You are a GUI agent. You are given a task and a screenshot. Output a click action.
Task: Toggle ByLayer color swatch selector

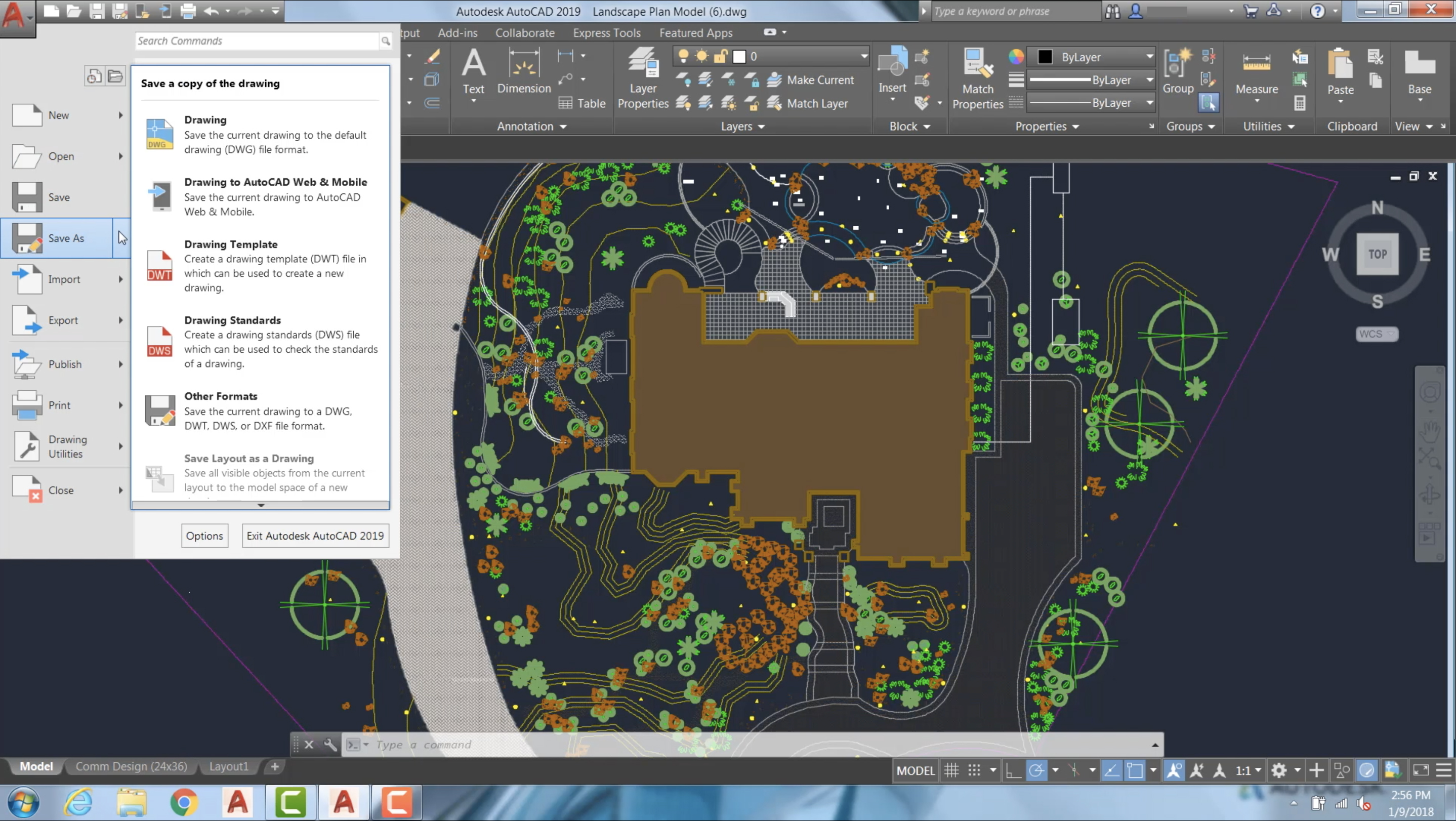1044,56
